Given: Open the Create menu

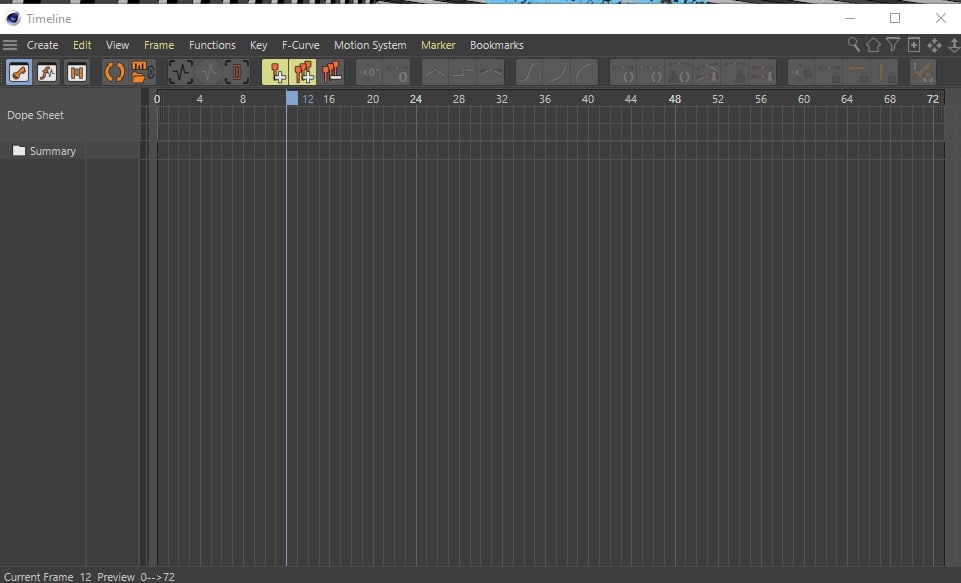Looking at the screenshot, I should [42, 45].
